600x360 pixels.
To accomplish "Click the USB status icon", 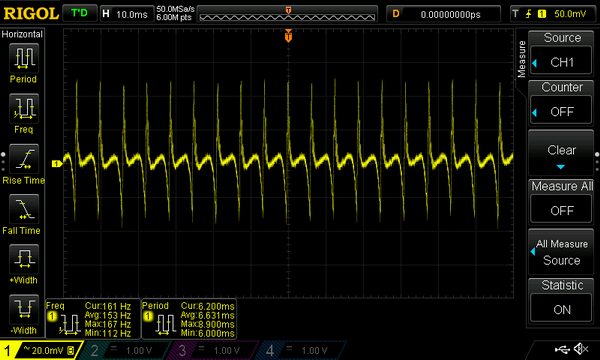I will pos(562,349).
